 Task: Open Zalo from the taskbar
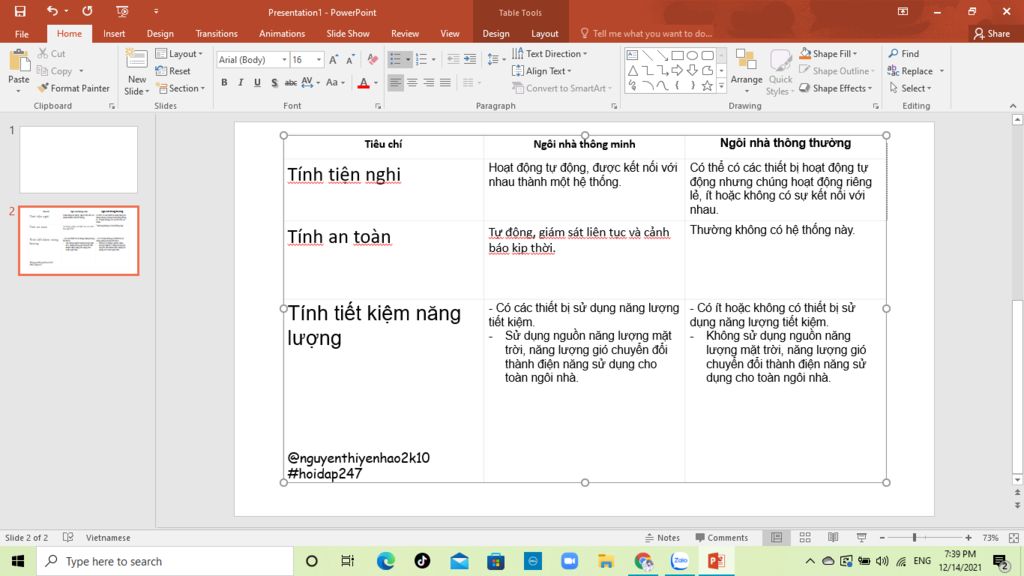tap(680, 561)
